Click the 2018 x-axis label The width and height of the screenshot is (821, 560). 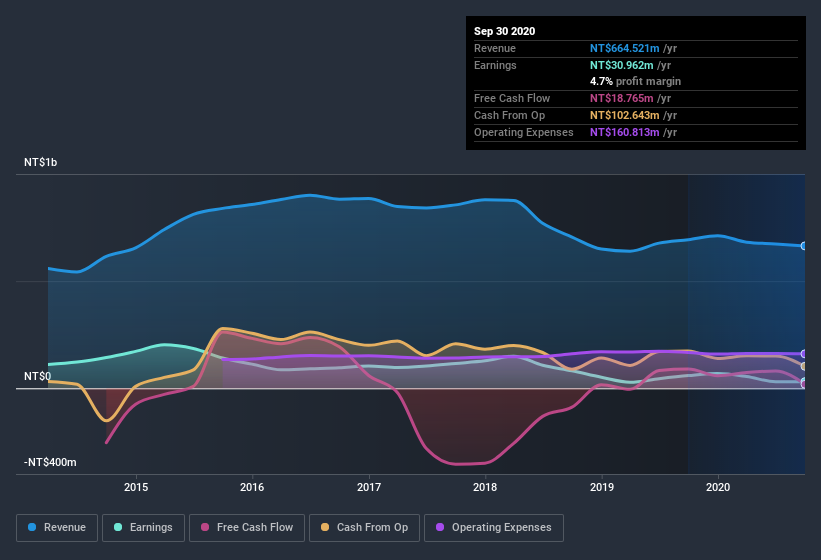tap(485, 487)
